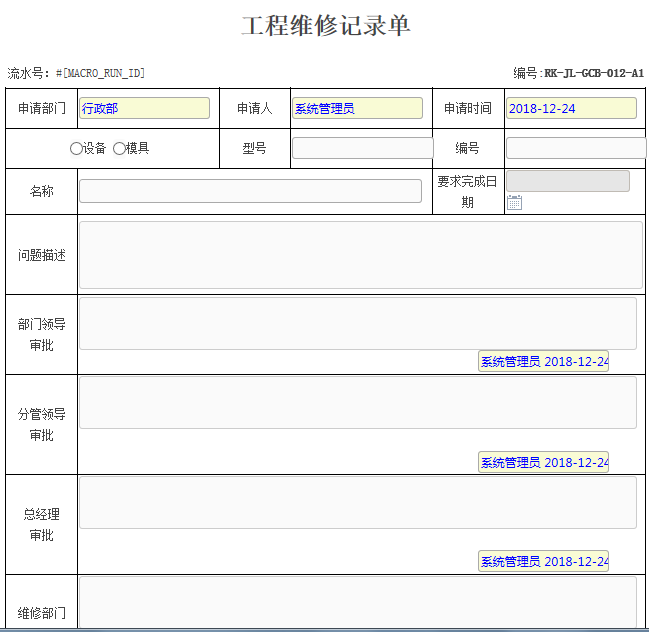Click the 编号 label in the 型号 row

coord(467,148)
